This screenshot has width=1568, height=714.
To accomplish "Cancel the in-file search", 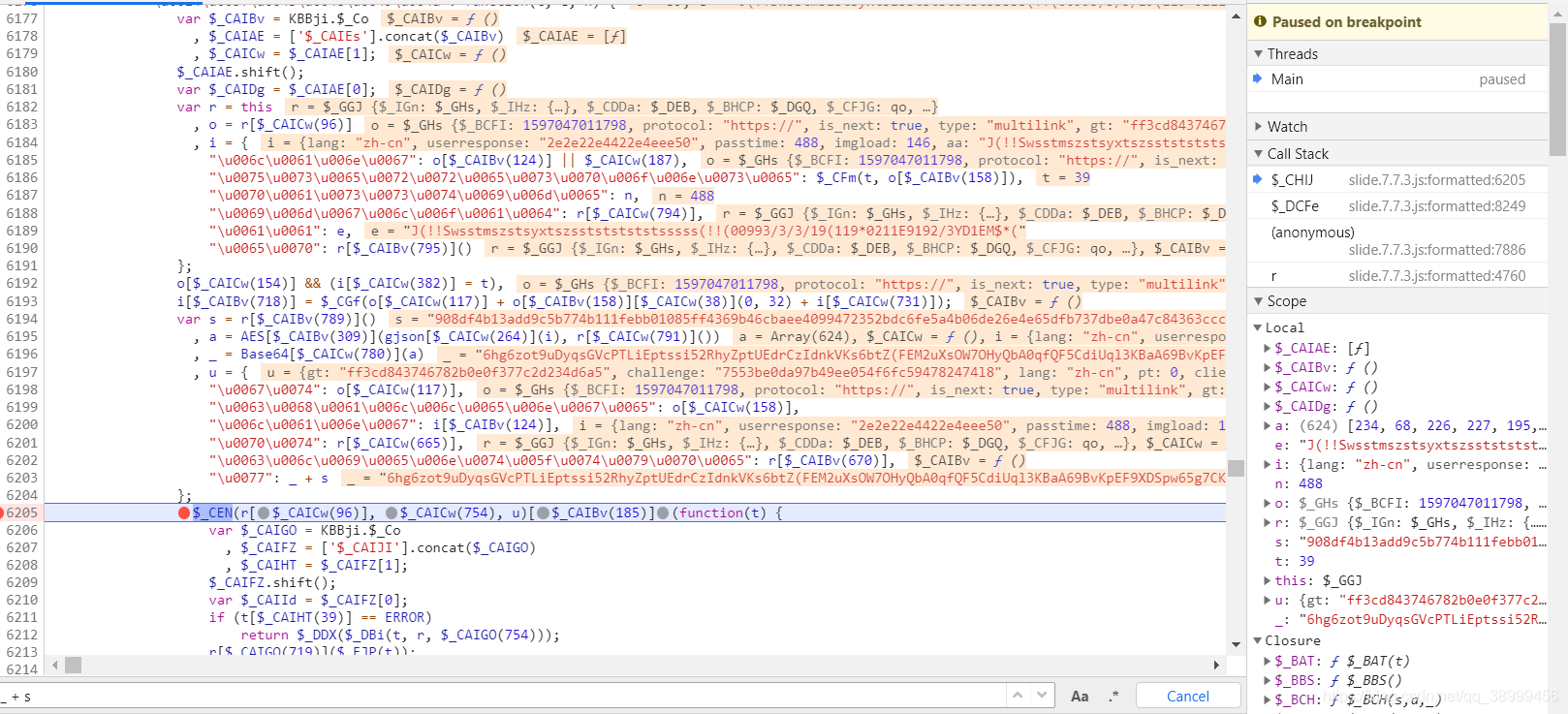I will click(x=1188, y=696).
